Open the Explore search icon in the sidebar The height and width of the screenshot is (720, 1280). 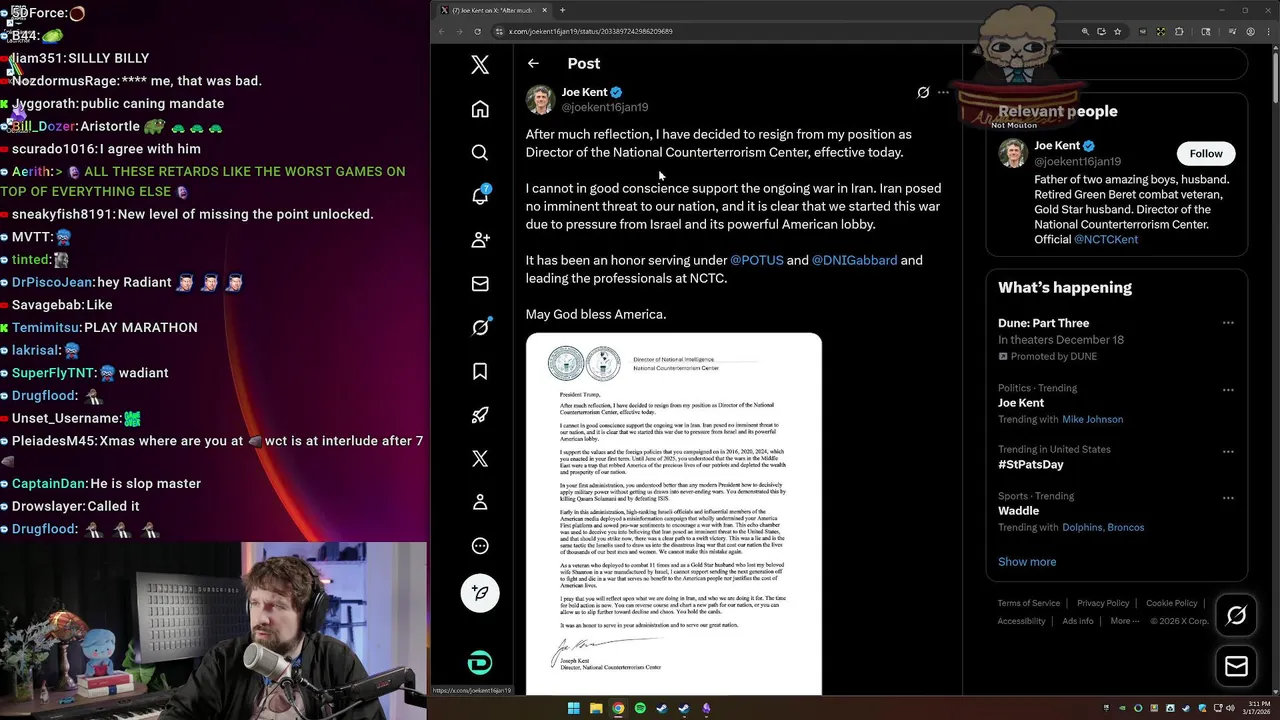[480, 152]
